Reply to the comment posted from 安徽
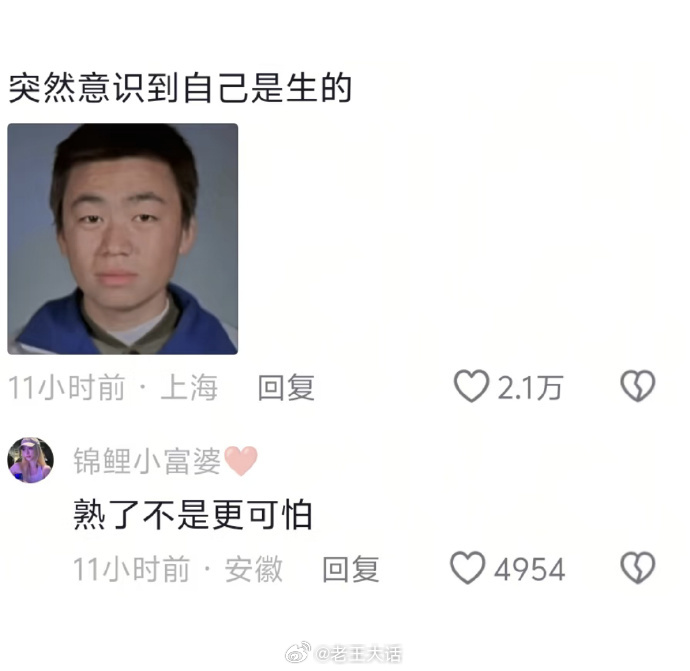Viewport: 690px width, 671px height. [351, 569]
